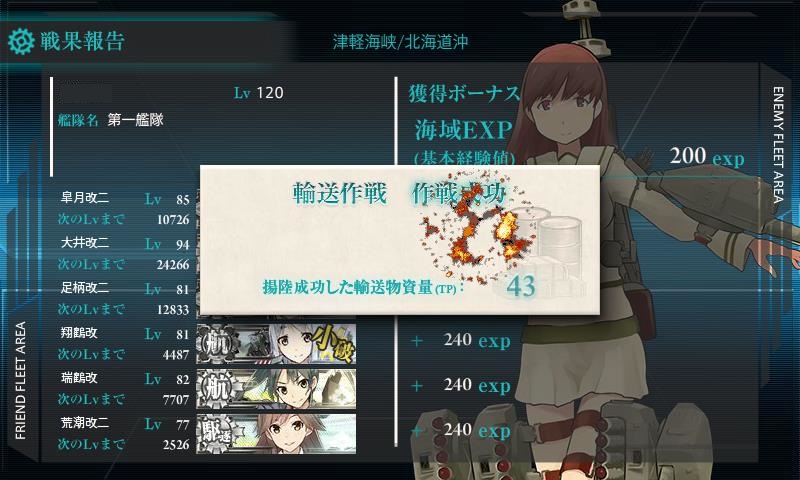Select the 瑞鶴改 ship portrait banner
The image size is (800, 480).
[276, 389]
